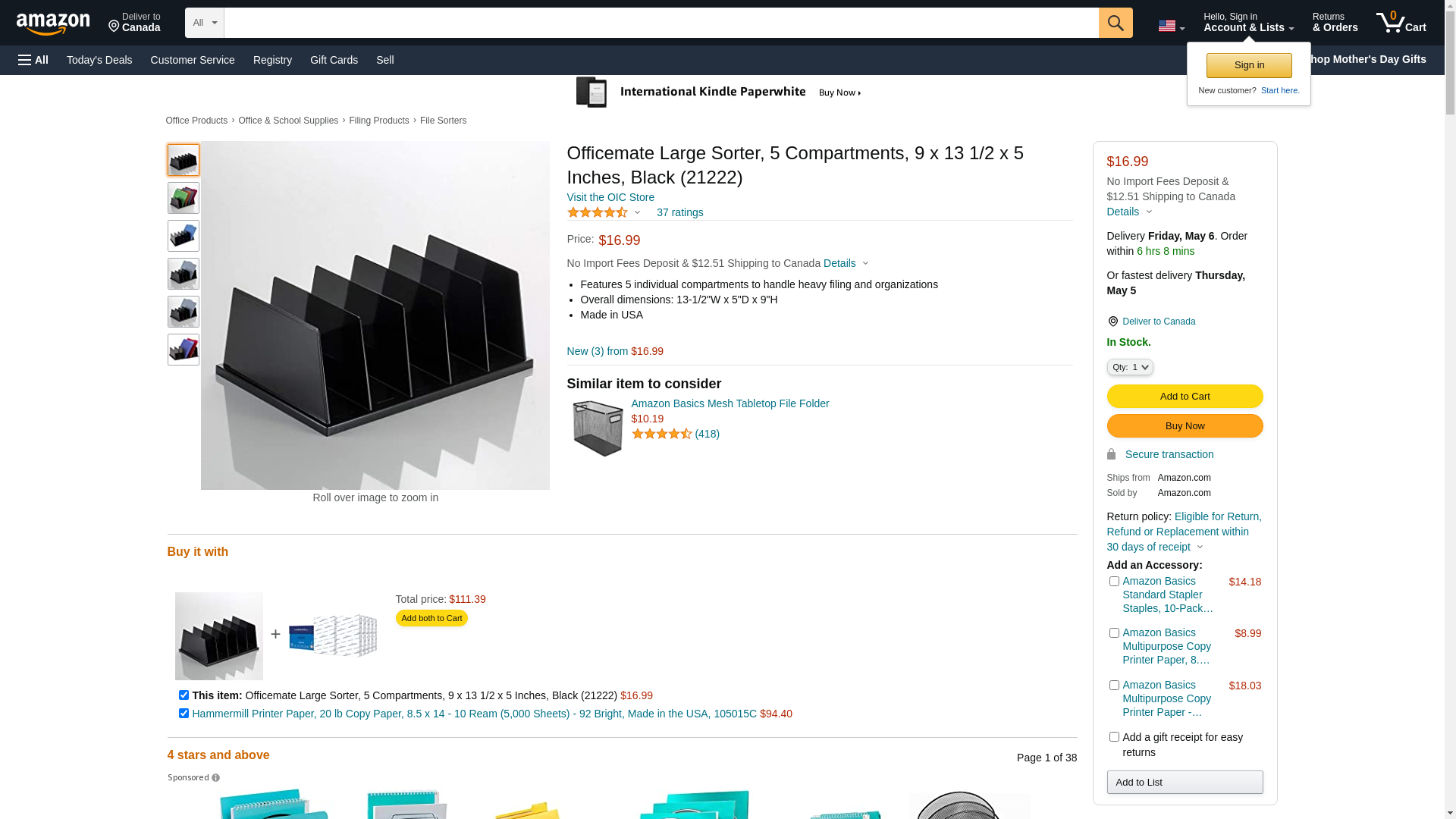Go to Gift Cards menu item

pyautogui.click(x=334, y=60)
